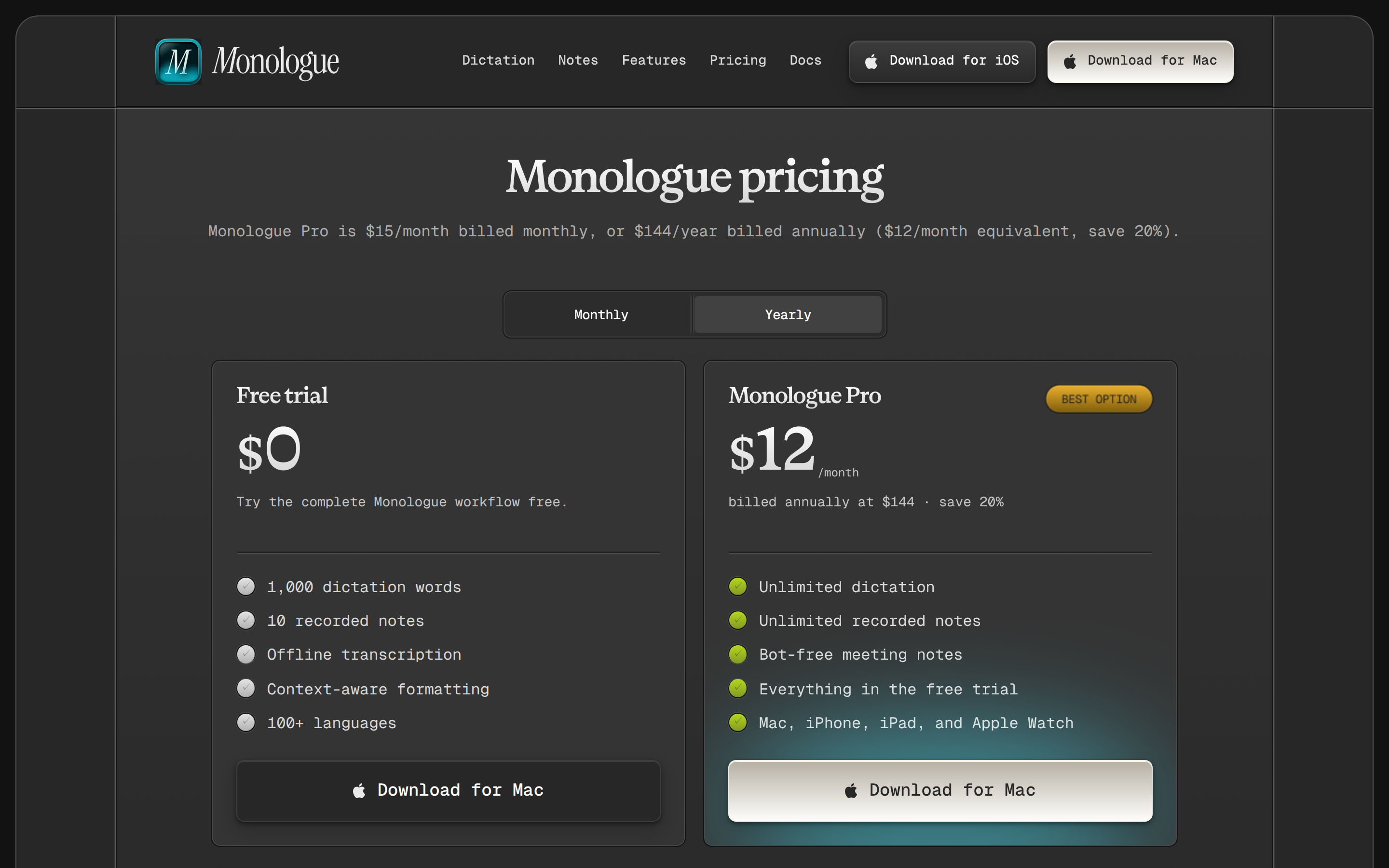Click Download for Mac in Monologue Pro card
The width and height of the screenshot is (1389, 868).
pyautogui.click(x=940, y=790)
